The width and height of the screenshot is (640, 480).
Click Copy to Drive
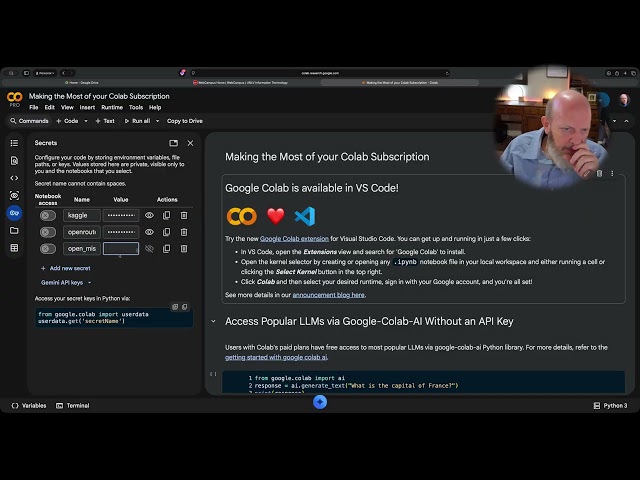(x=184, y=121)
